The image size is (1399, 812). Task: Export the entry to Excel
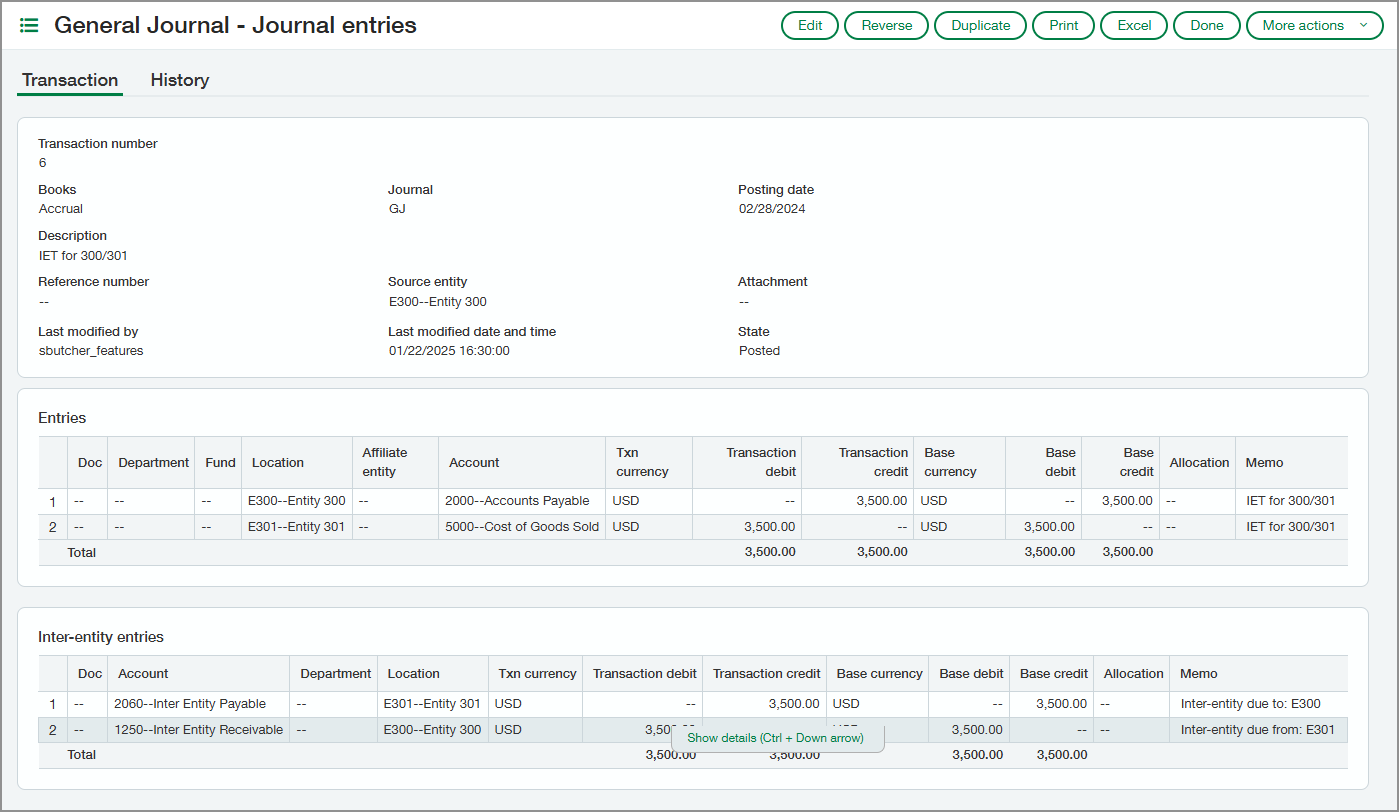point(1133,25)
